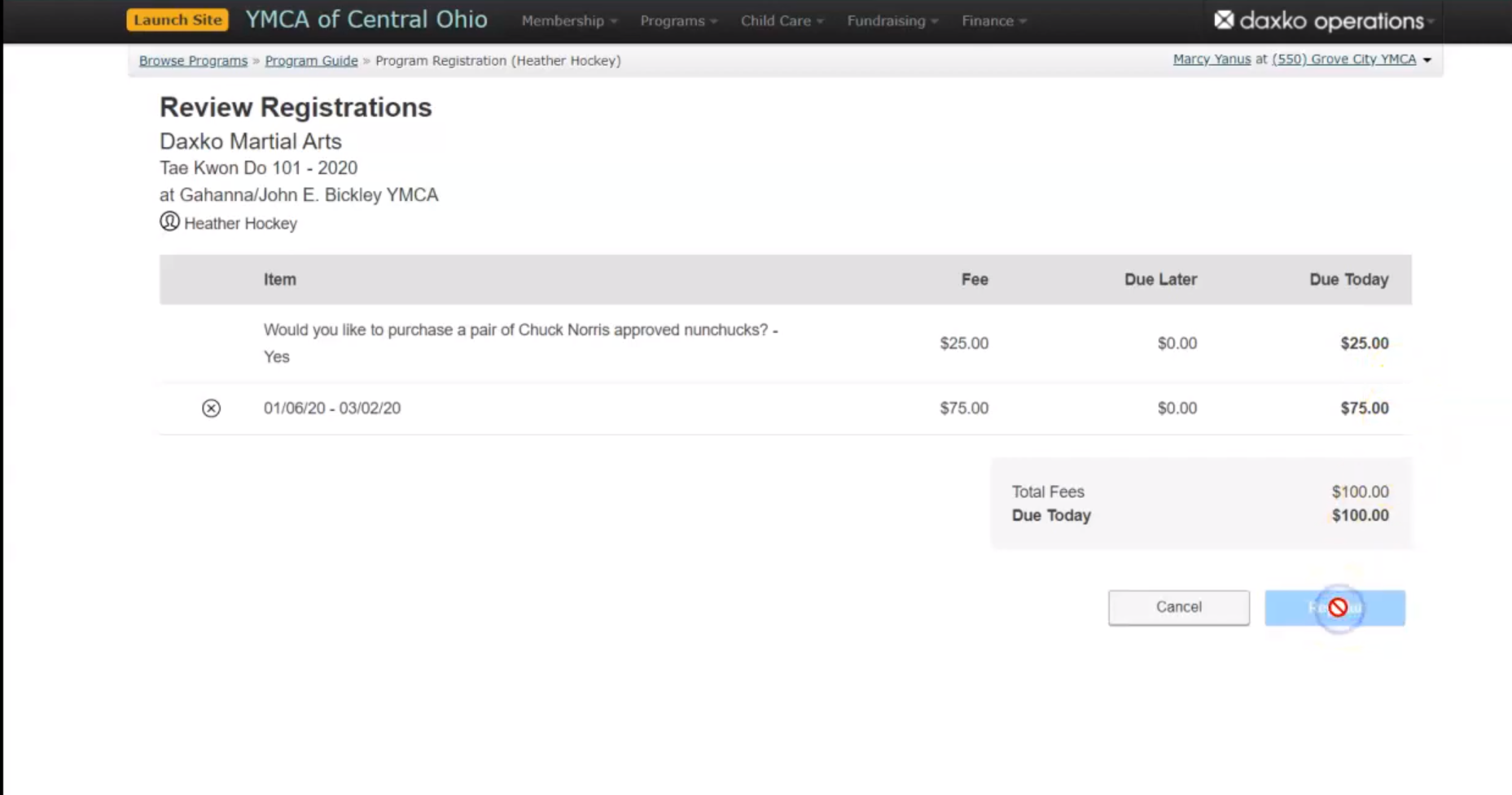This screenshot has width=1512, height=795.
Task: Expand the branch selector arrow
Action: tap(1427, 60)
